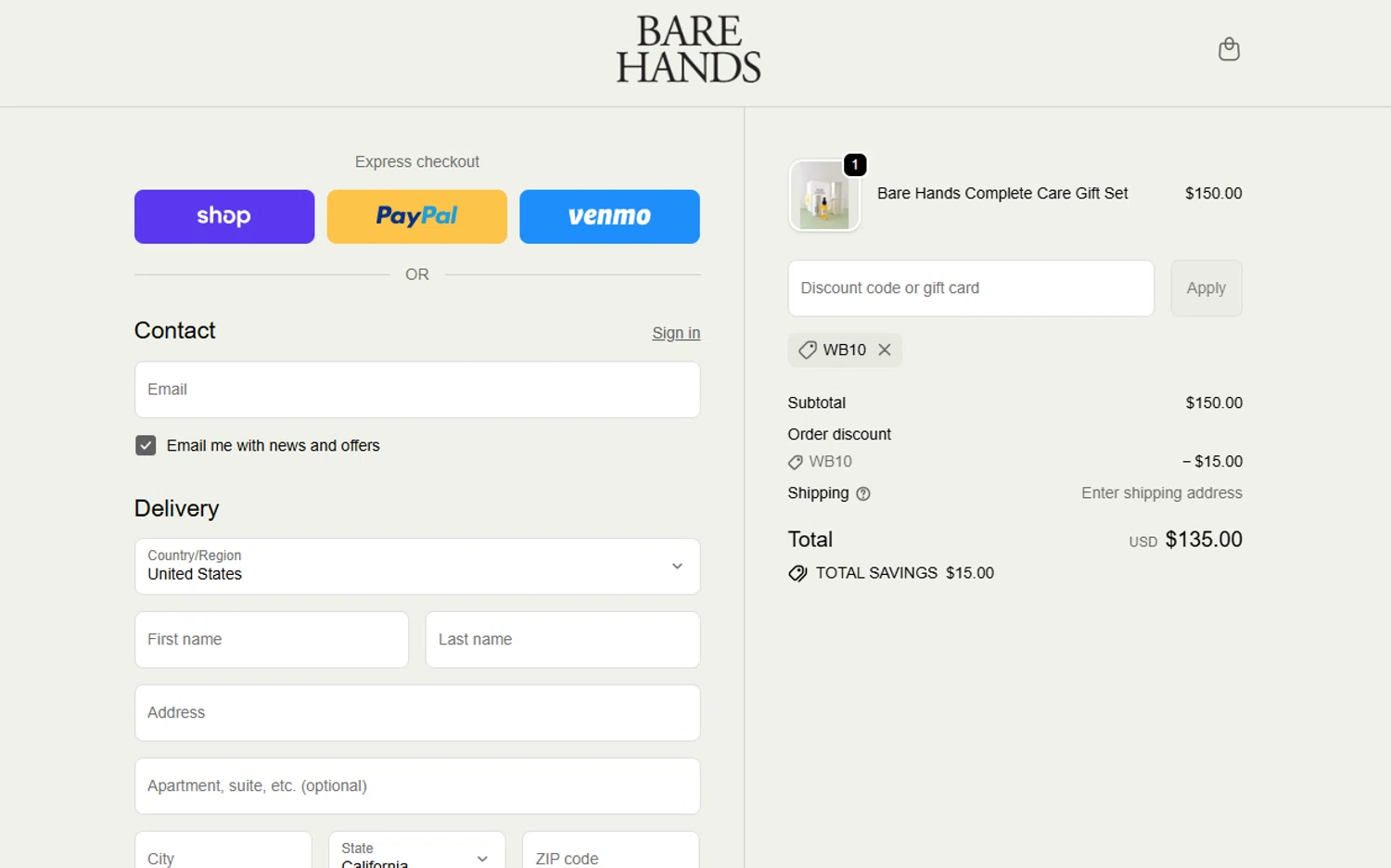Click the TOTAL SAVINGS $15.00 text

(905, 573)
